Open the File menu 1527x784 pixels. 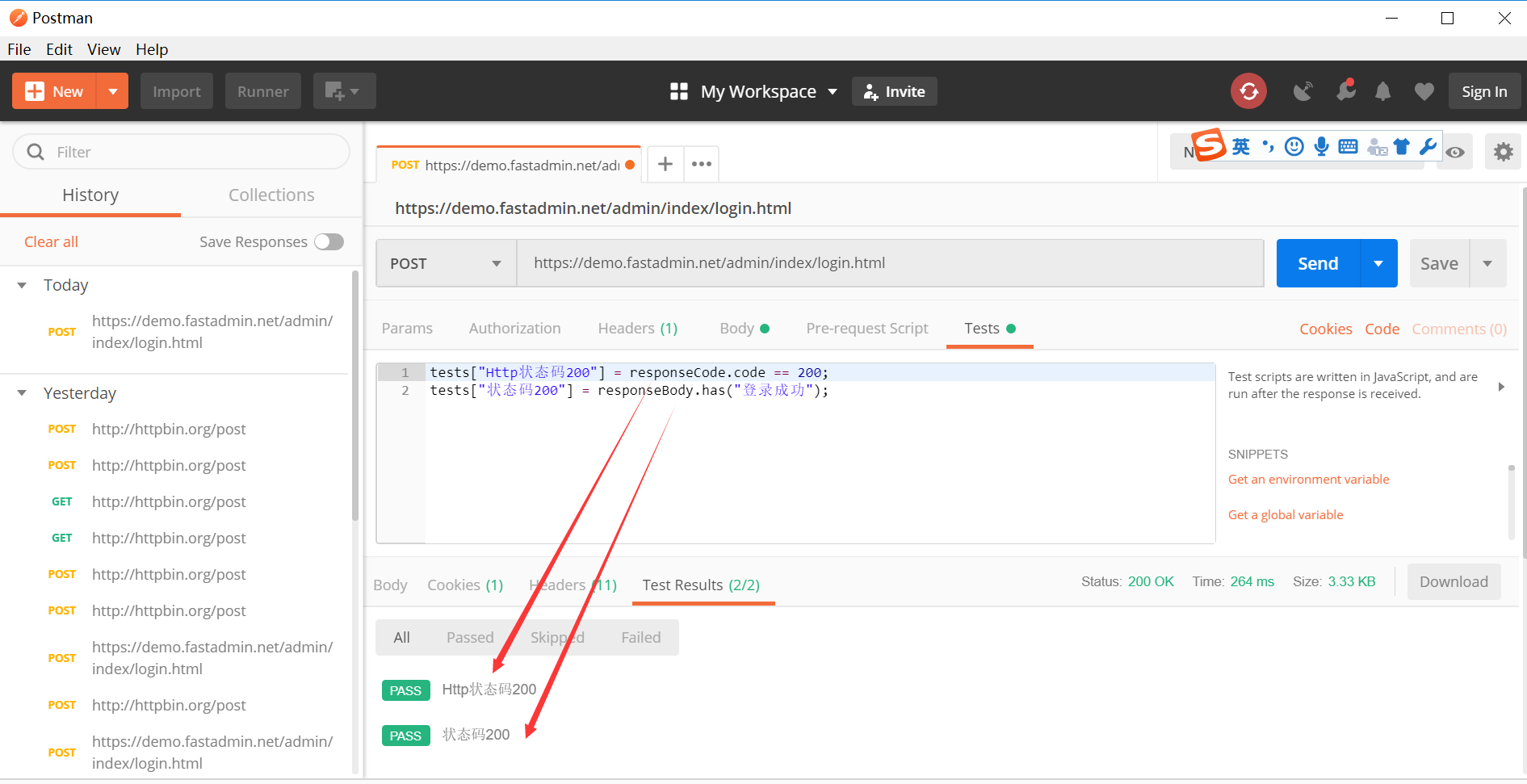point(19,49)
